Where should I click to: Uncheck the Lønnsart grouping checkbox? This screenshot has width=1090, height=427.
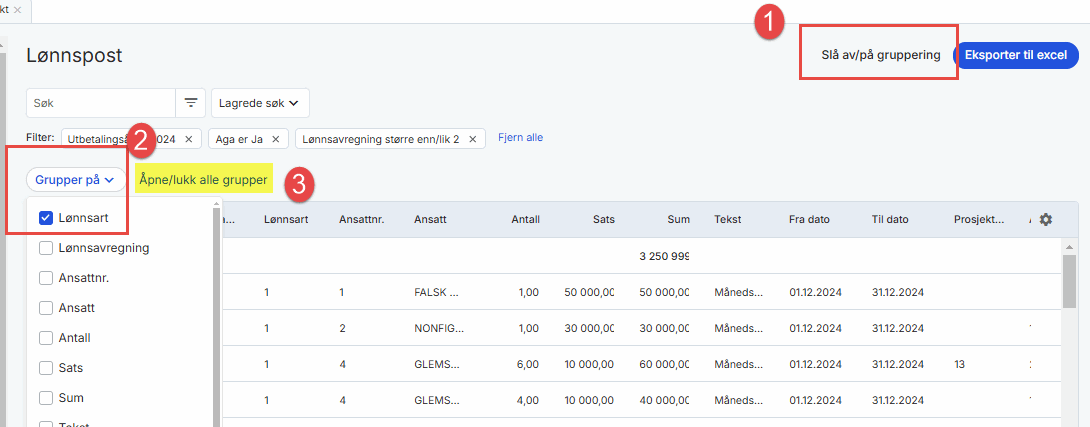(46, 217)
